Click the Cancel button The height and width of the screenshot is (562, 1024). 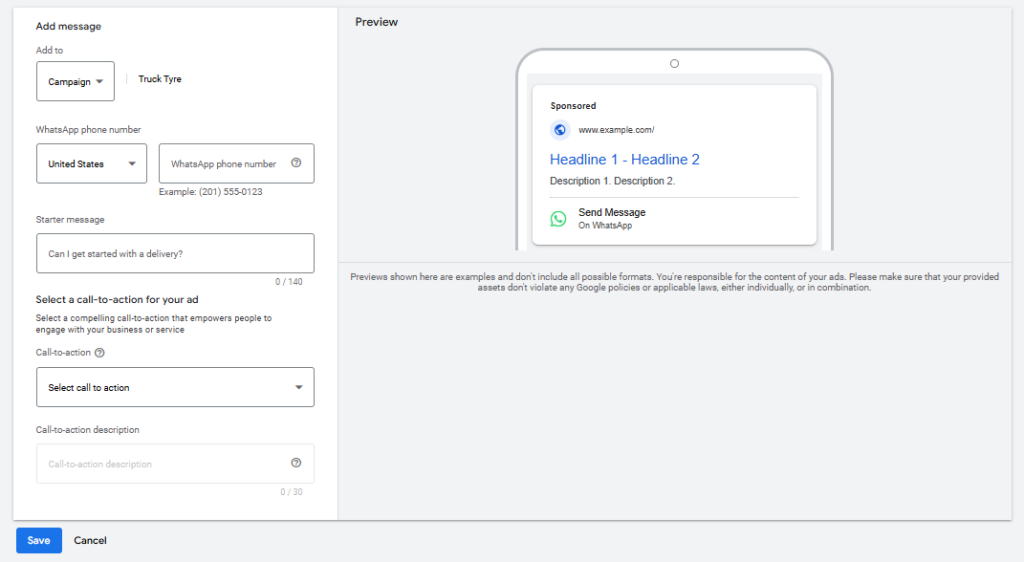pos(90,540)
